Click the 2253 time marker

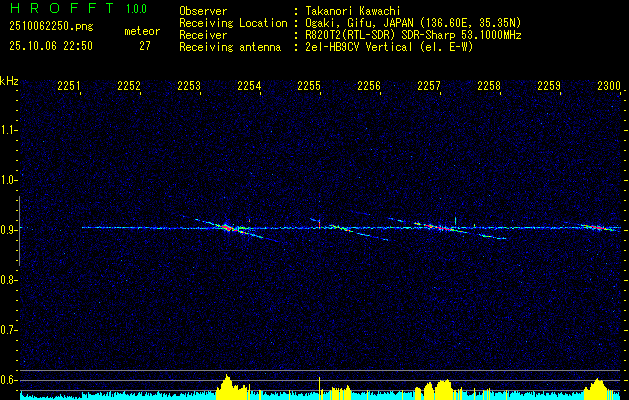[189, 86]
